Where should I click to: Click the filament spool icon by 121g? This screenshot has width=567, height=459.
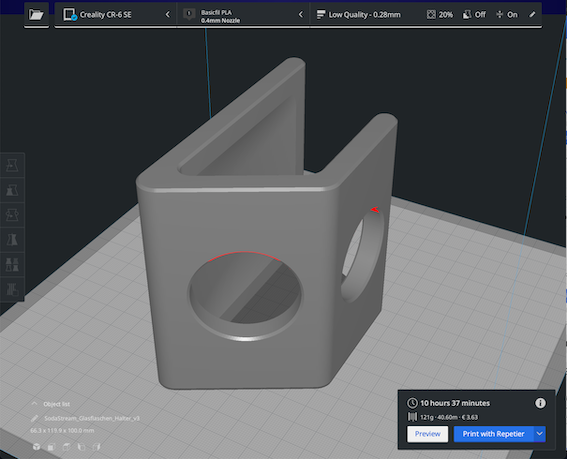coord(412,417)
